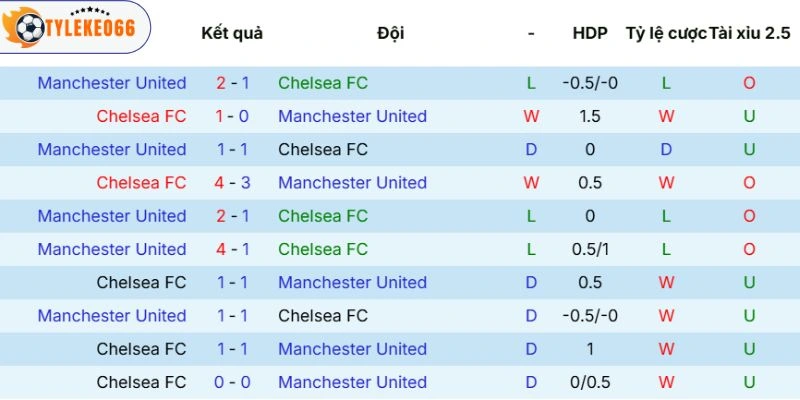Open the 1 - 0 match score
The width and height of the screenshot is (800, 400).
point(232,116)
